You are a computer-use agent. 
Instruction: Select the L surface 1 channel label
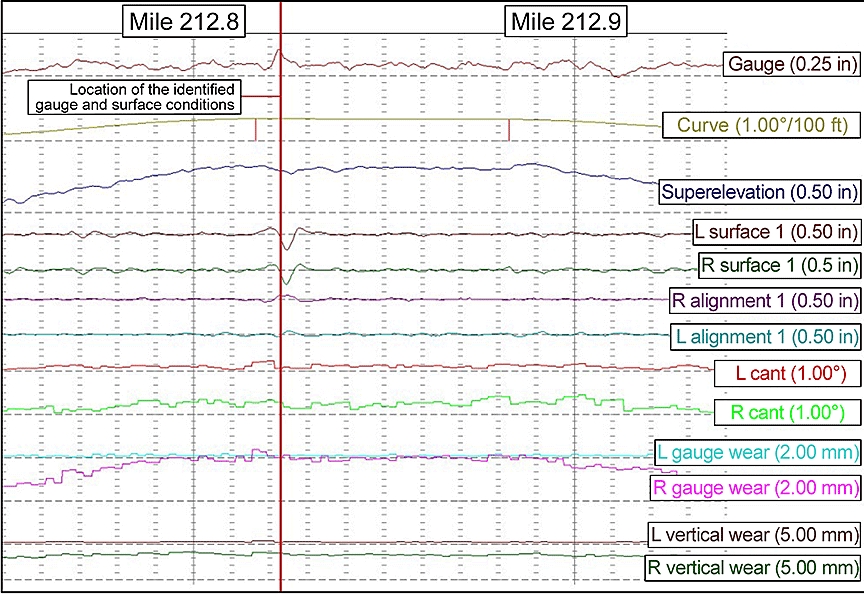point(776,232)
